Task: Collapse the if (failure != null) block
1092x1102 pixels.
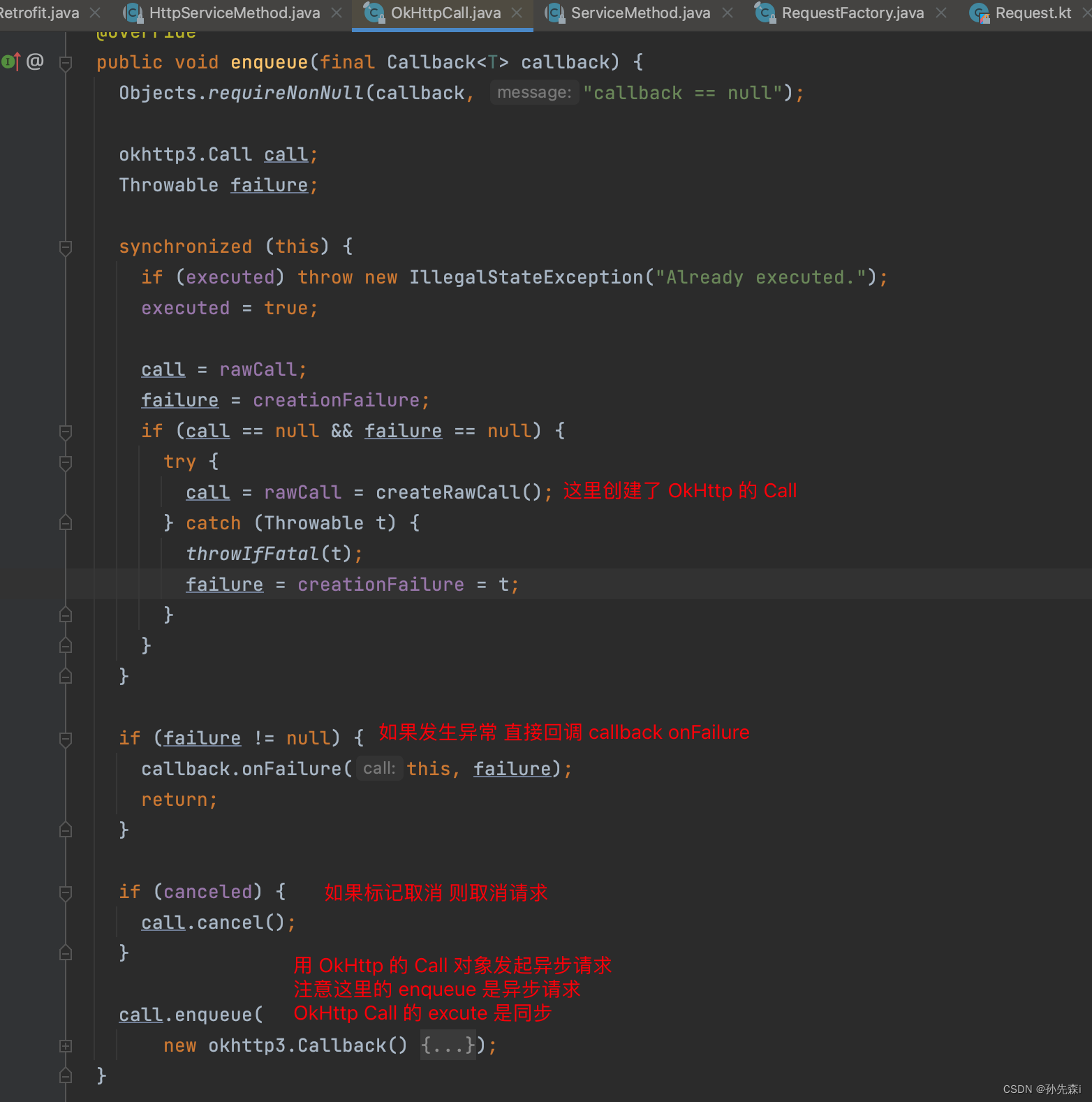Action: click(x=66, y=739)
